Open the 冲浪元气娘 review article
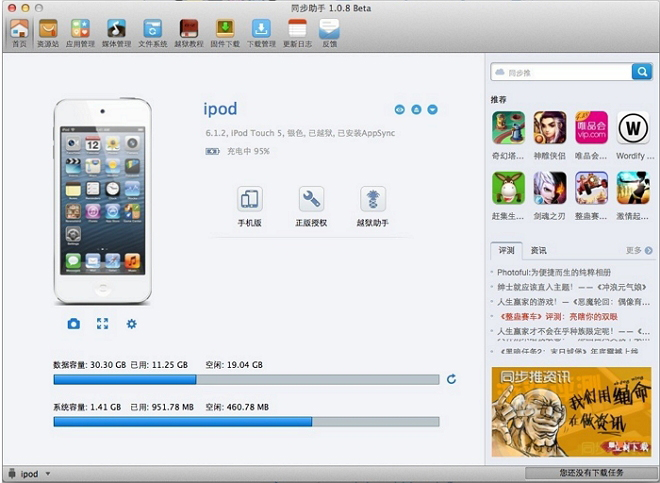This screenshot has width=660, height=483. (572, 287)
